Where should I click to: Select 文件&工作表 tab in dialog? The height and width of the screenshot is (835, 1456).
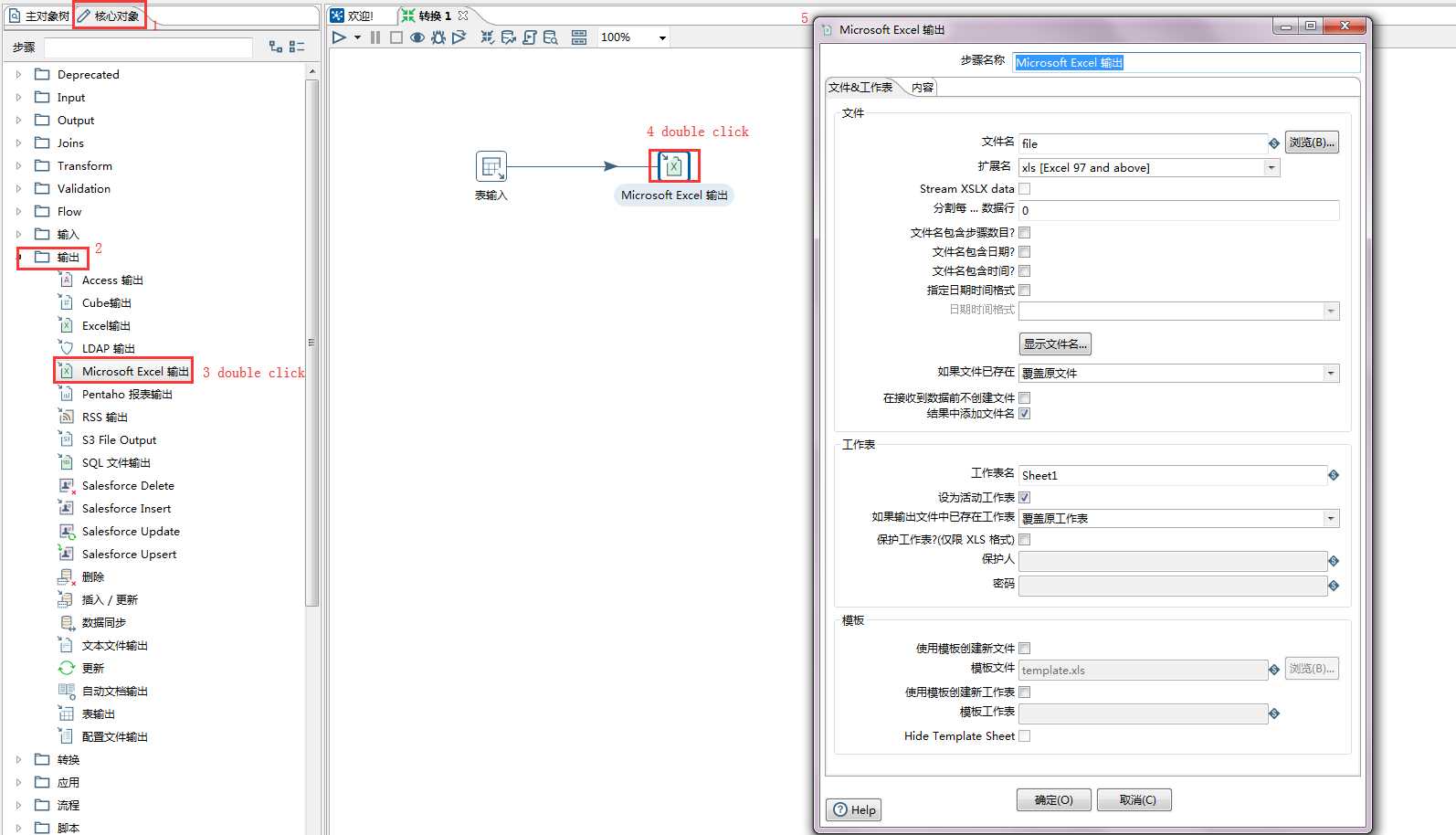(860, 88)
